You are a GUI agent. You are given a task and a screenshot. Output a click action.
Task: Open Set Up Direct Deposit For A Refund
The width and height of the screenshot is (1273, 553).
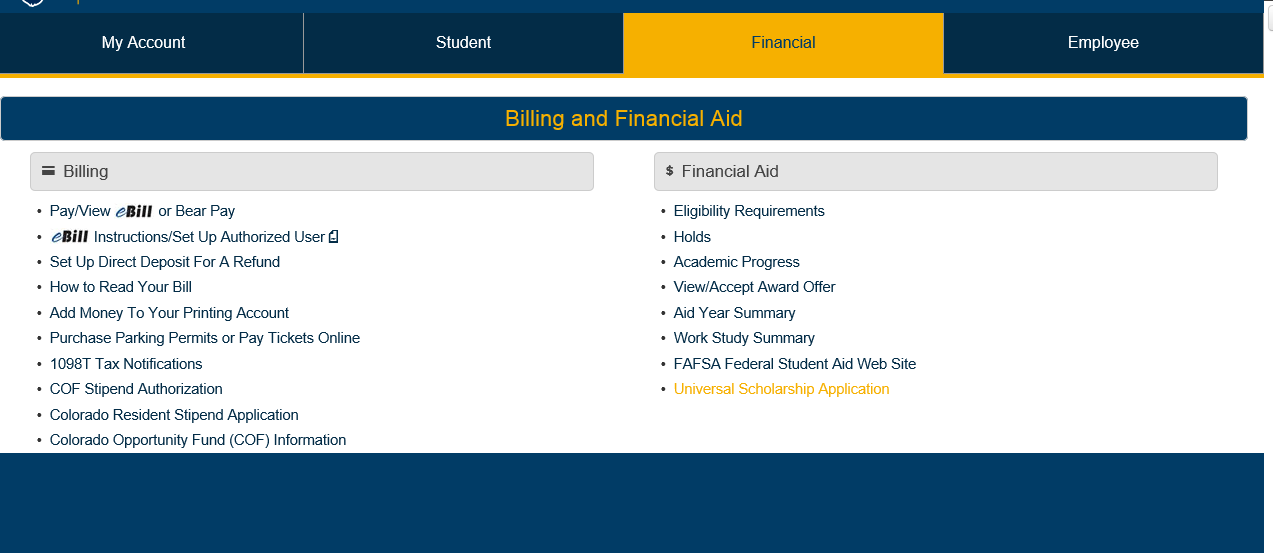point(165,262)
